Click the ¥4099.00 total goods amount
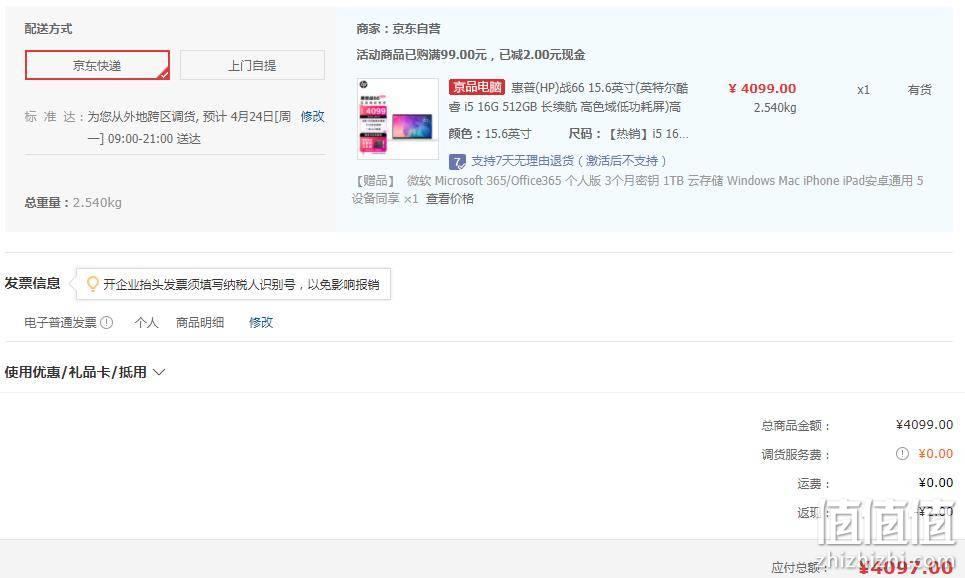The width and height of the screenshot is (965, 578). 924,425
